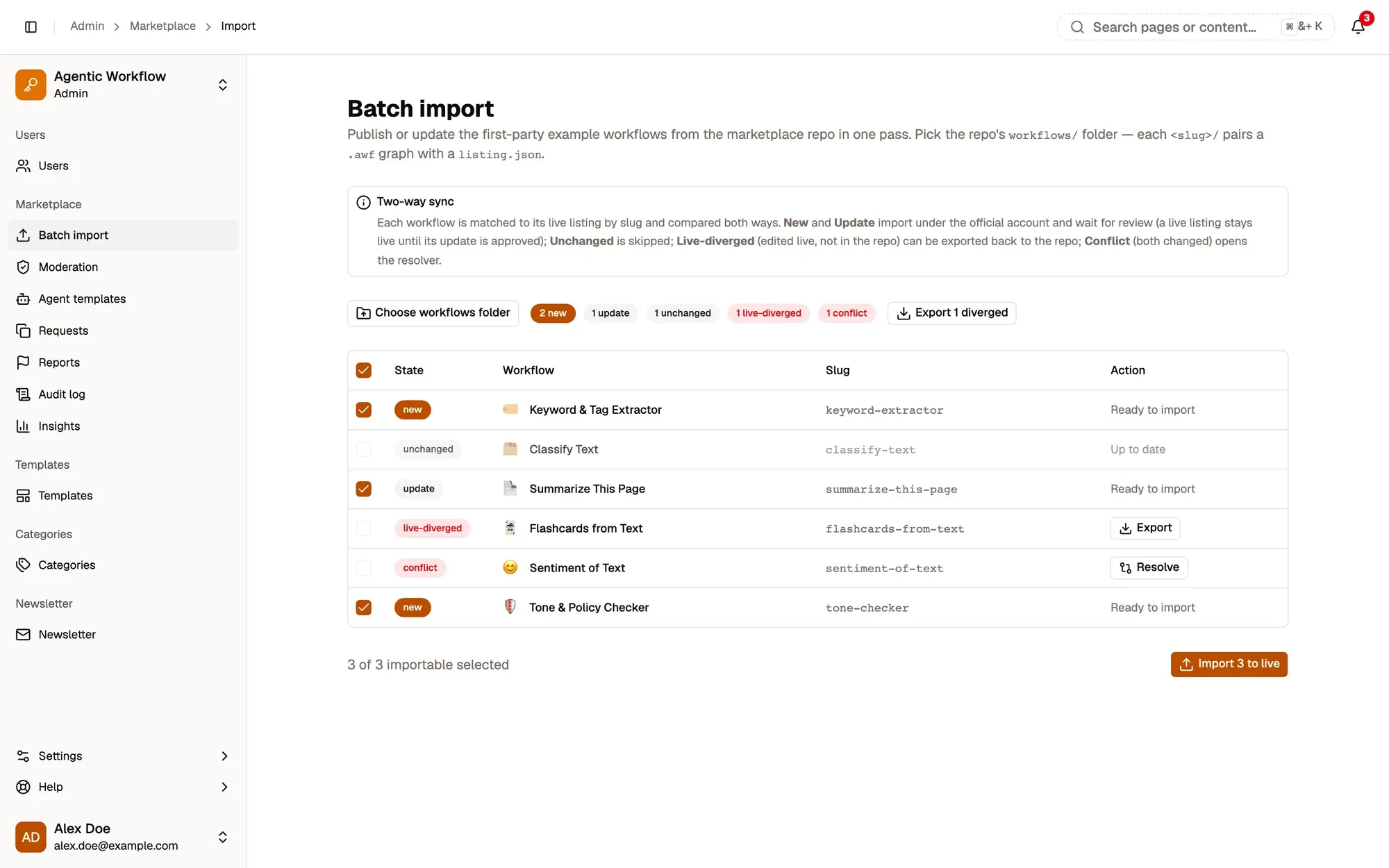
Task: Check the Classify Text row checkbox
Action: coord(363,449)
